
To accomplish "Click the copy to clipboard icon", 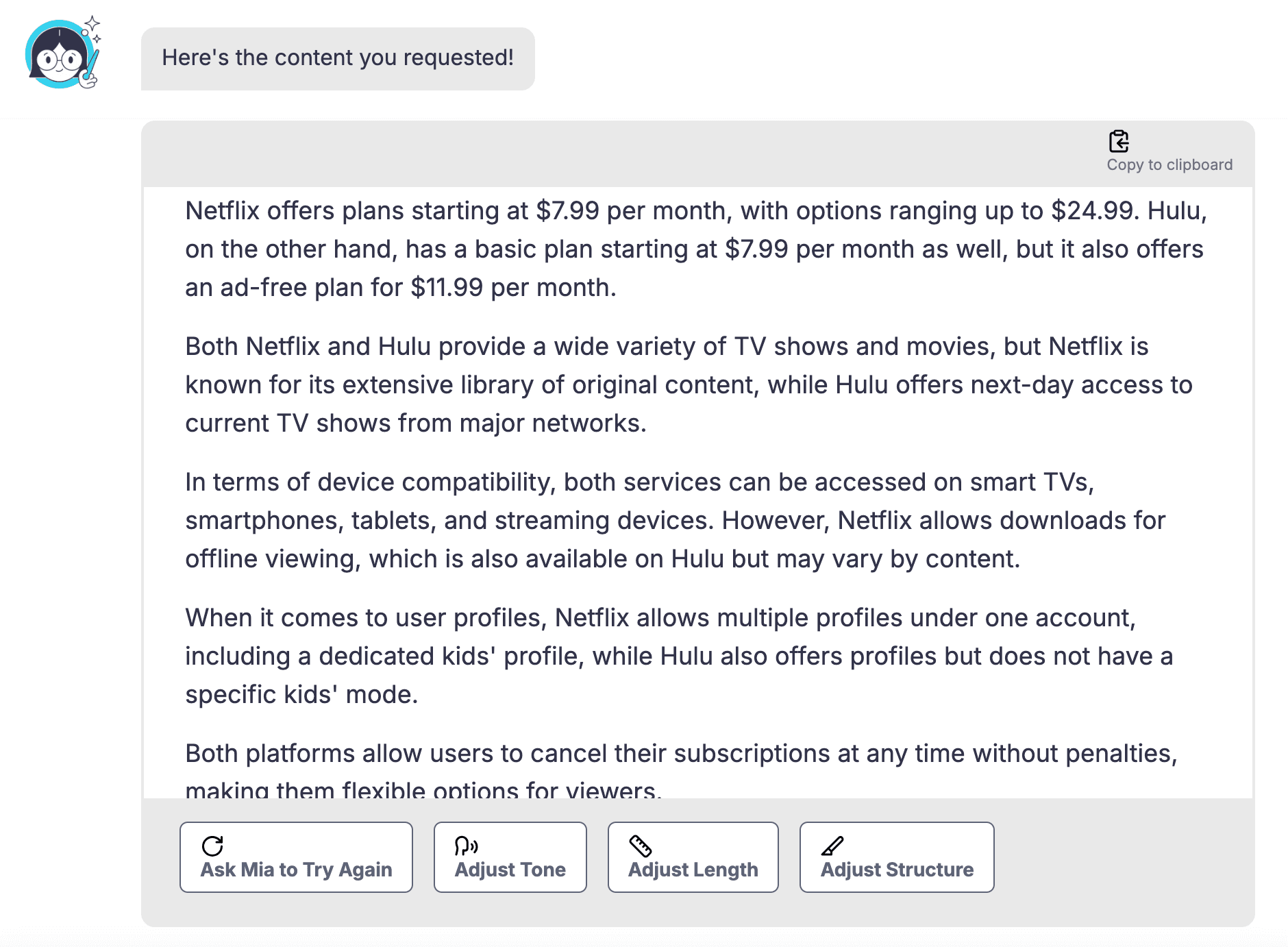I will (1119, 141).
